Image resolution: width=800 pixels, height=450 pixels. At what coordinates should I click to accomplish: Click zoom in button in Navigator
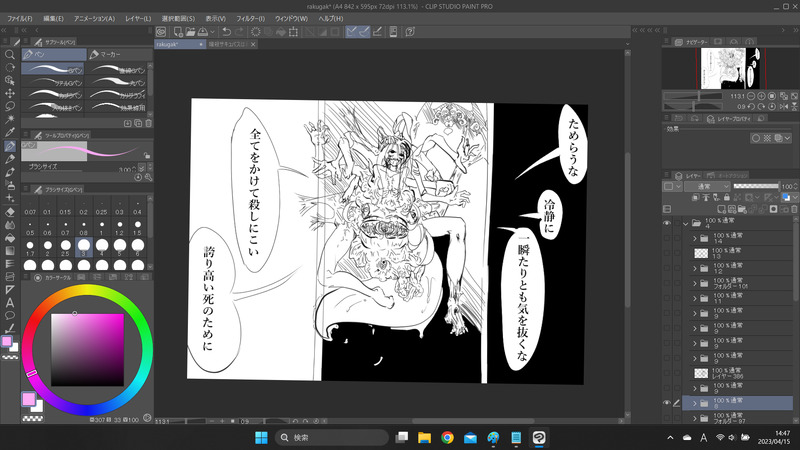[761, 96]
